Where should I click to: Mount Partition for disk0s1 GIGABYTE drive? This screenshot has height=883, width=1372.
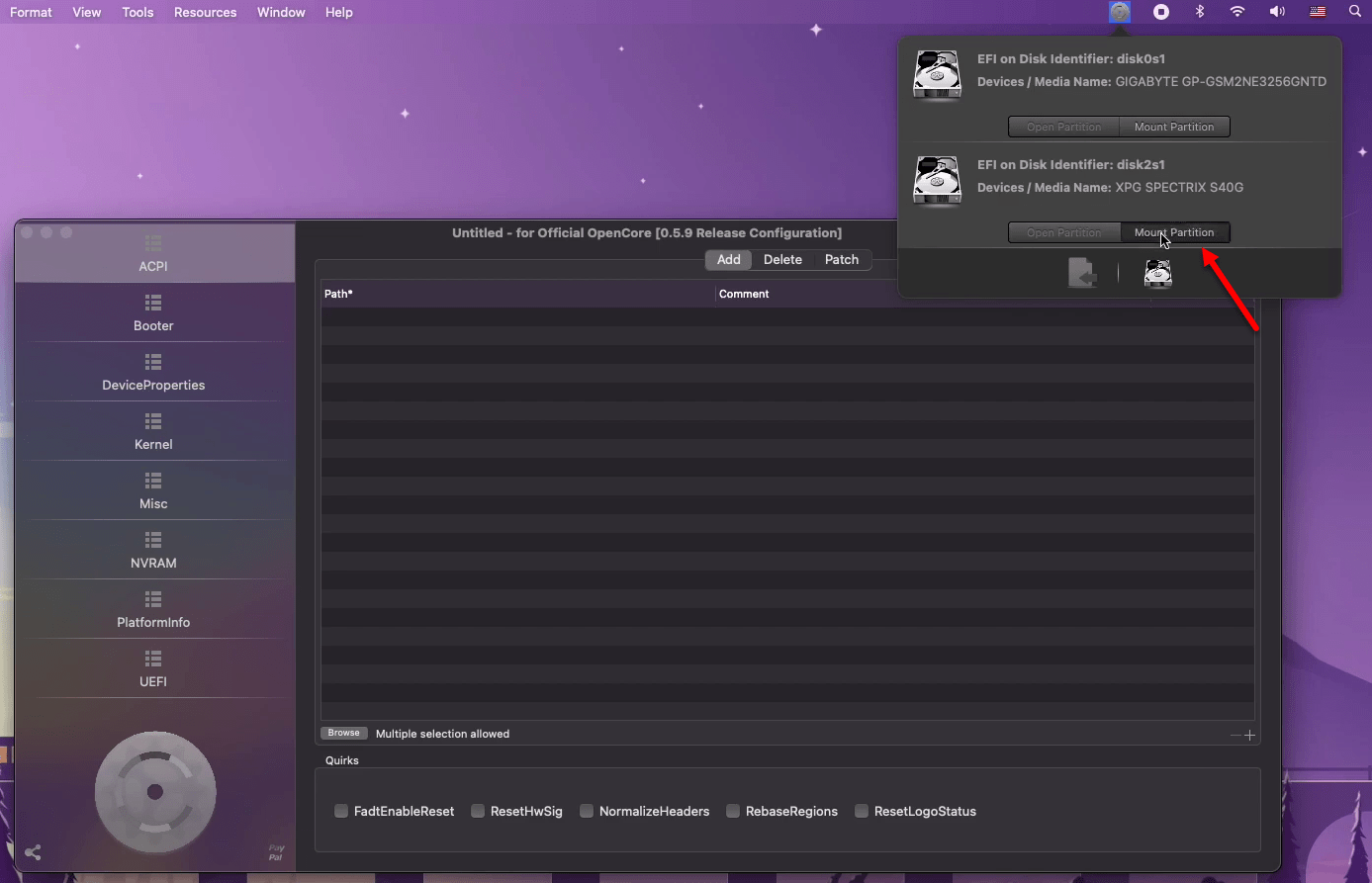coord(1174,127)
